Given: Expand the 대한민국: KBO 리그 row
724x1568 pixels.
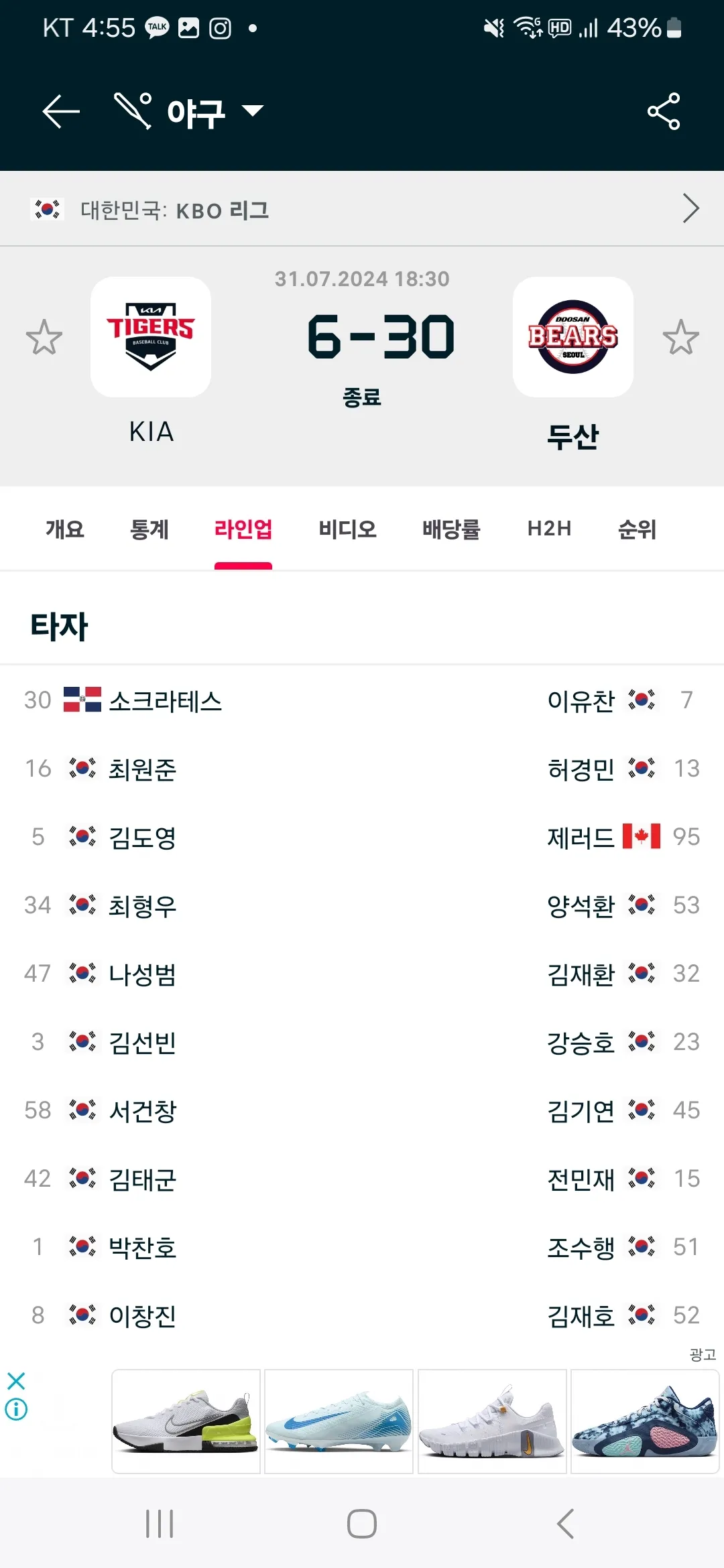Looking at the screenshot, I should pos(362,209).
